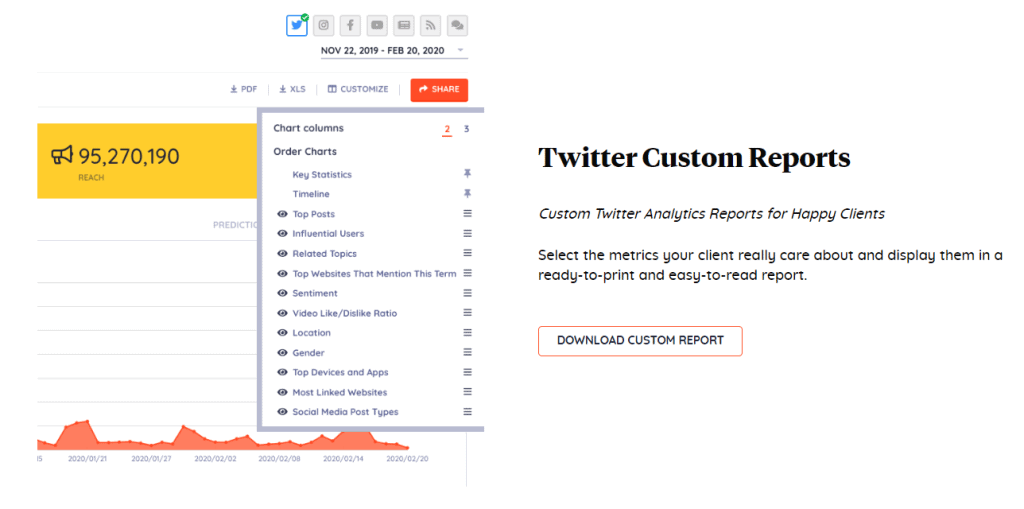Click reorder handle for Video Like/Dislike Ratio
Image resolution: width=1024 pixels, height=509 pixels.
(x=468, y=313)
